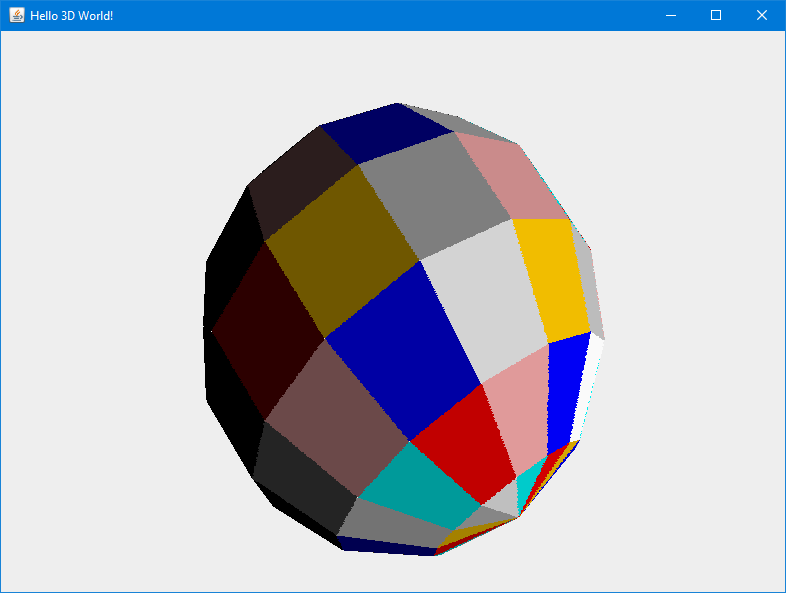786x593 pixels.
Task: Click the Java icon in title bar
Action: [x=17, y=15]
